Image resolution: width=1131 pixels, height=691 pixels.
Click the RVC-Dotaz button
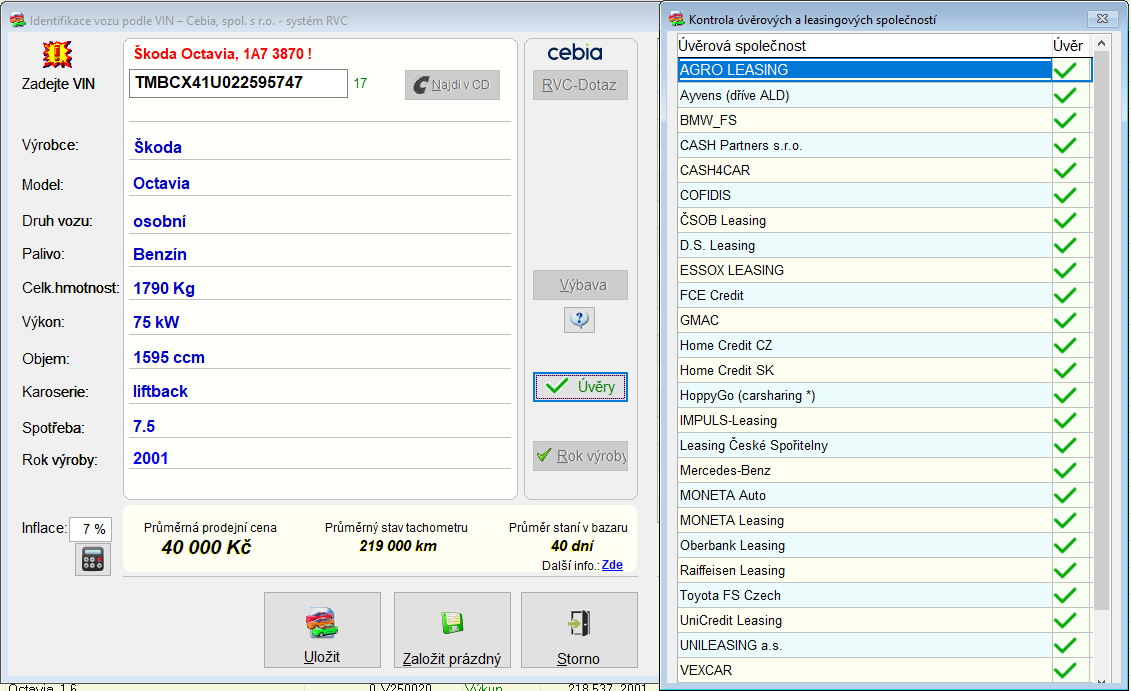coord(580,85)
